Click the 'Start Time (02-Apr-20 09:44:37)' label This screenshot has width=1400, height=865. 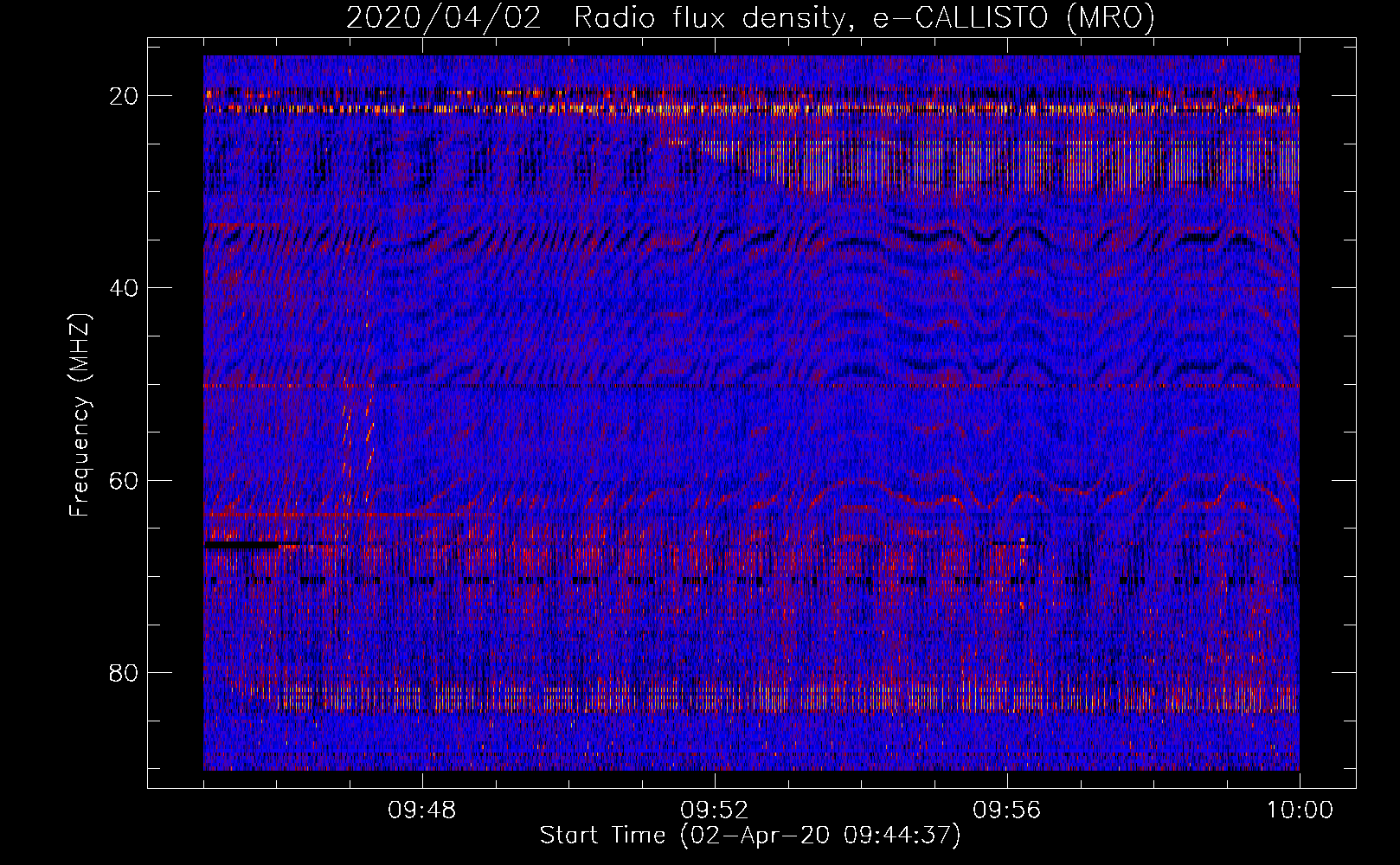(750, 836)
